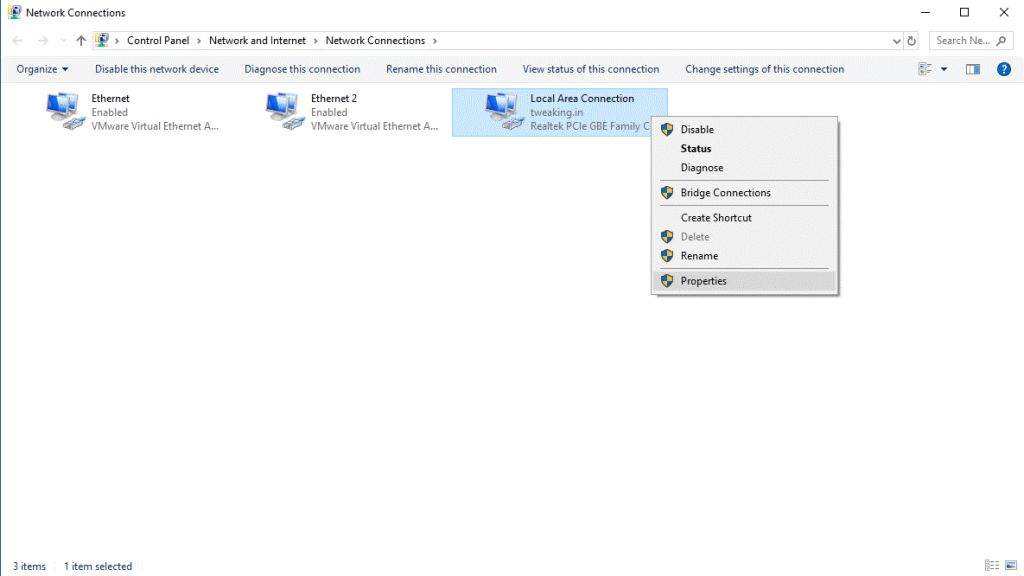Click the search magnifier icon
The width and height of the screenshot is (1024, 576).
pos(1001,40)
